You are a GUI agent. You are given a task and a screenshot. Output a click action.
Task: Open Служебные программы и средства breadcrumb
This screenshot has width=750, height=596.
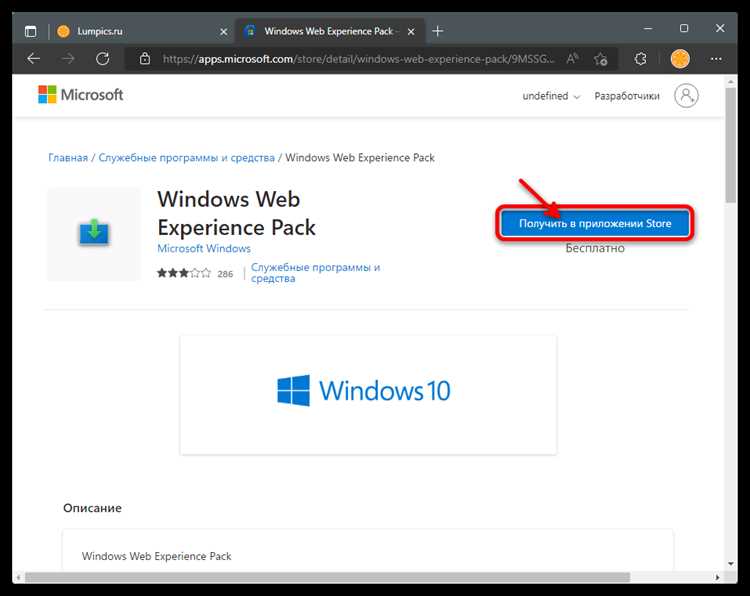[187, 158]
